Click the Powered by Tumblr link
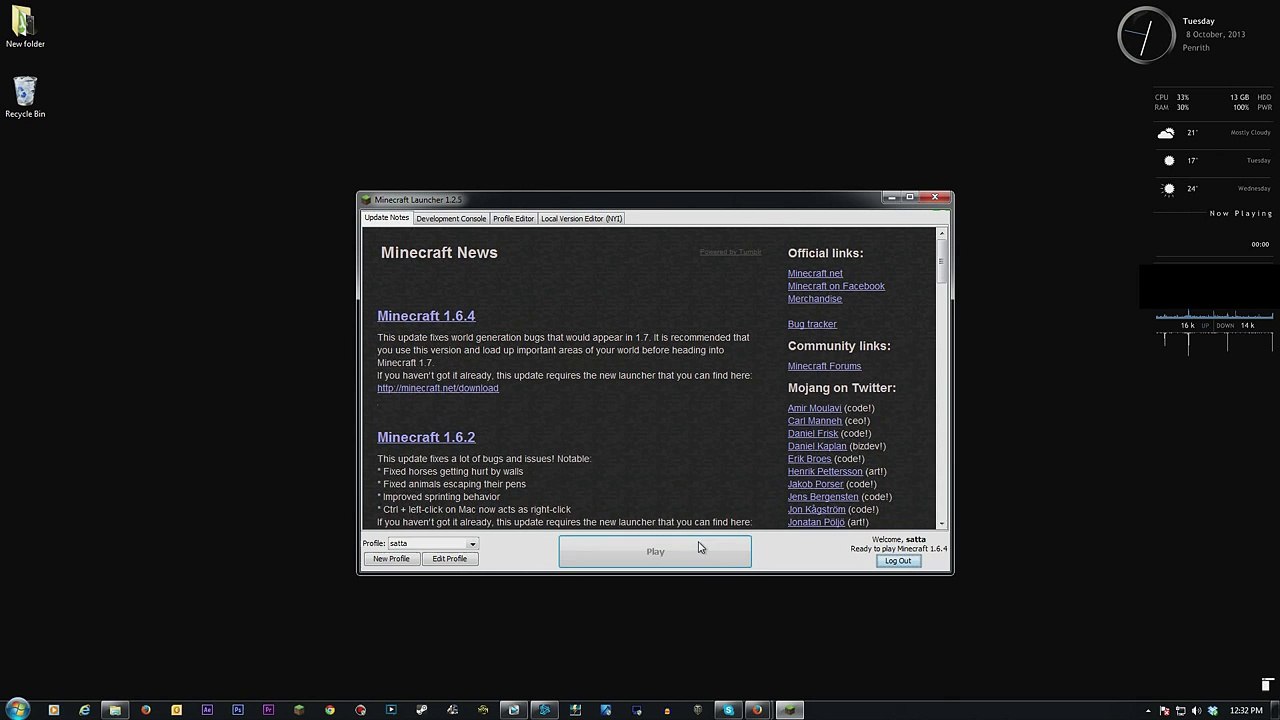1280x720 pixels. point(730,252)
